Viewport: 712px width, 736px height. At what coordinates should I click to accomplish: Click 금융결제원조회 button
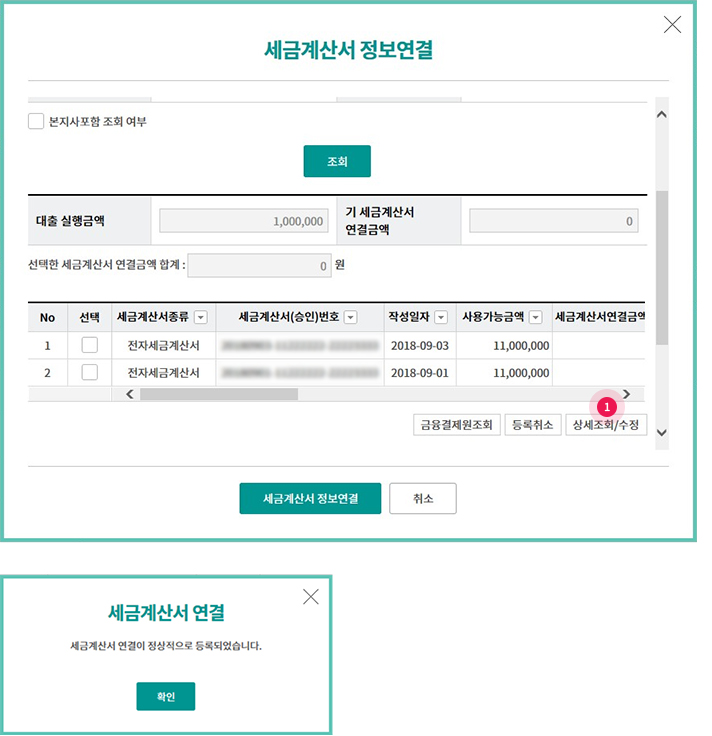[x=457, y=425]
